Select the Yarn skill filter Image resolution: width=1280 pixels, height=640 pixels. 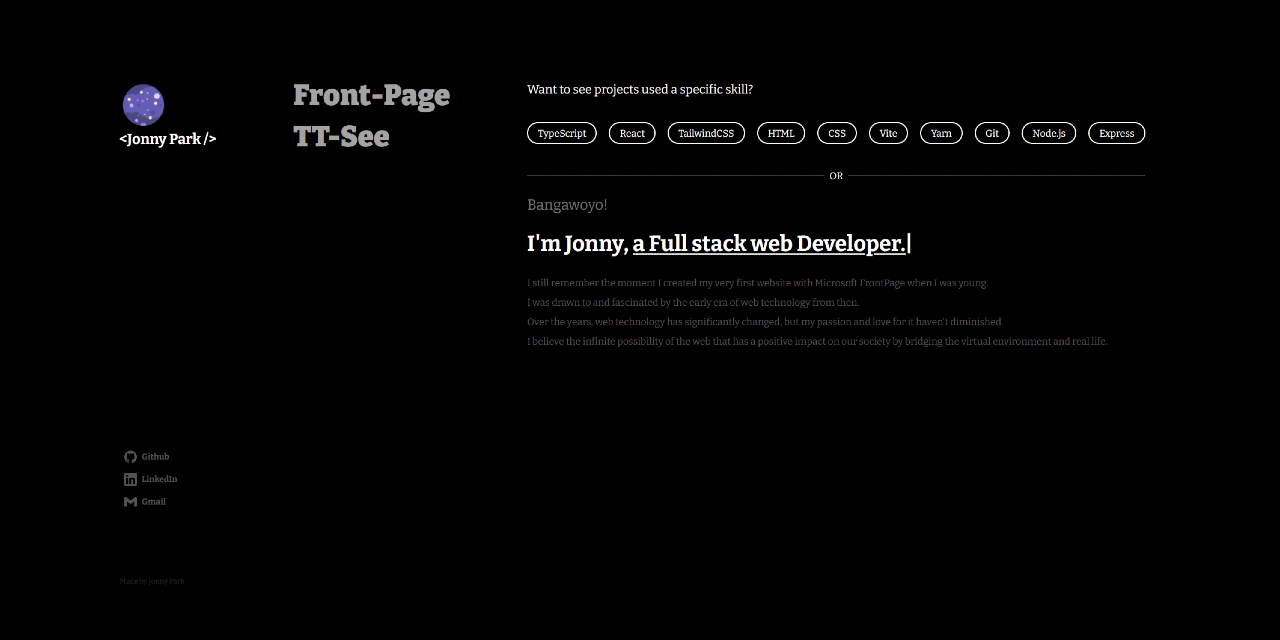coord(940,132)
